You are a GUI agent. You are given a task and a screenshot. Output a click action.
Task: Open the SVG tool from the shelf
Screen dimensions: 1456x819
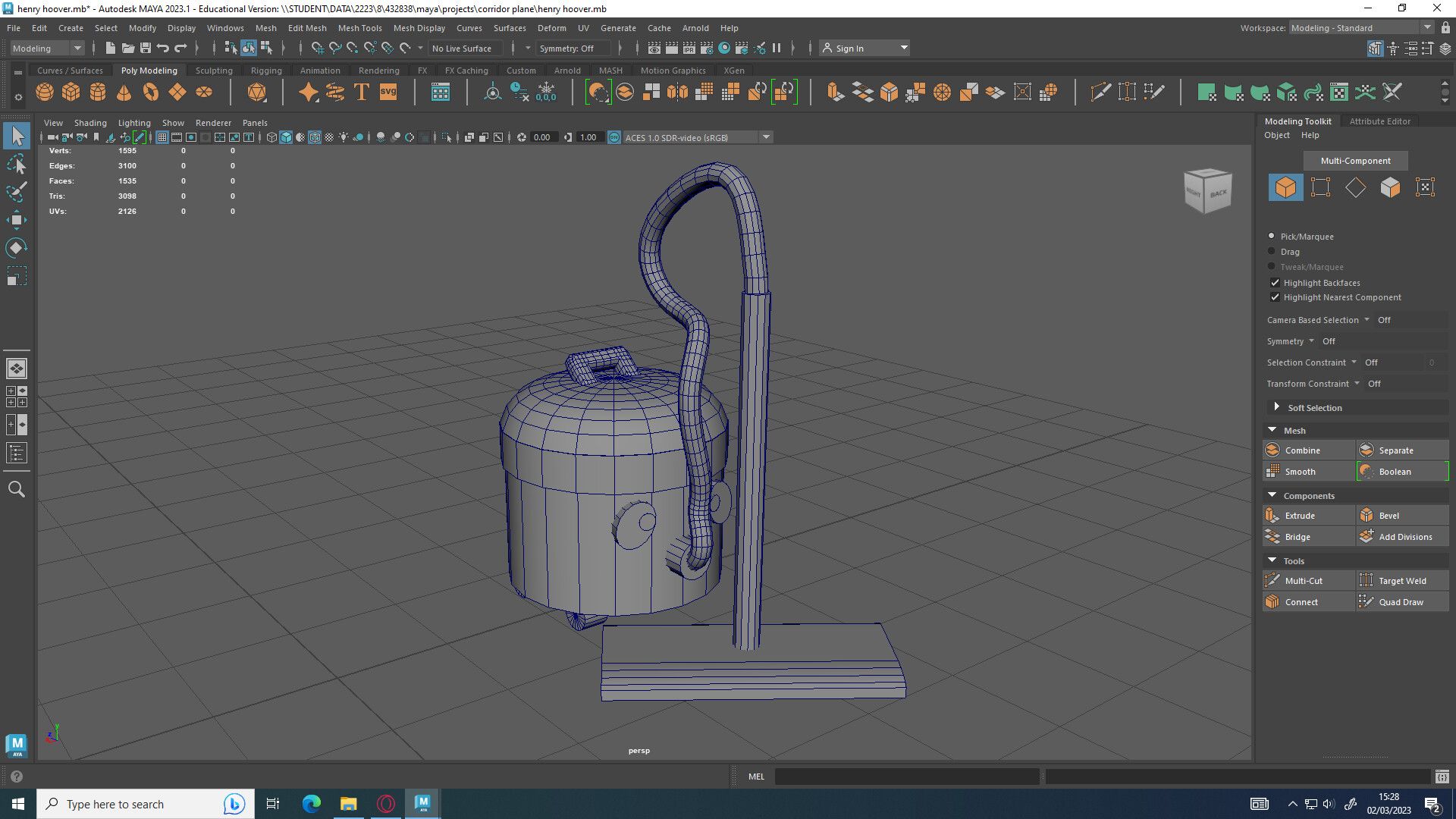[388, 91]
